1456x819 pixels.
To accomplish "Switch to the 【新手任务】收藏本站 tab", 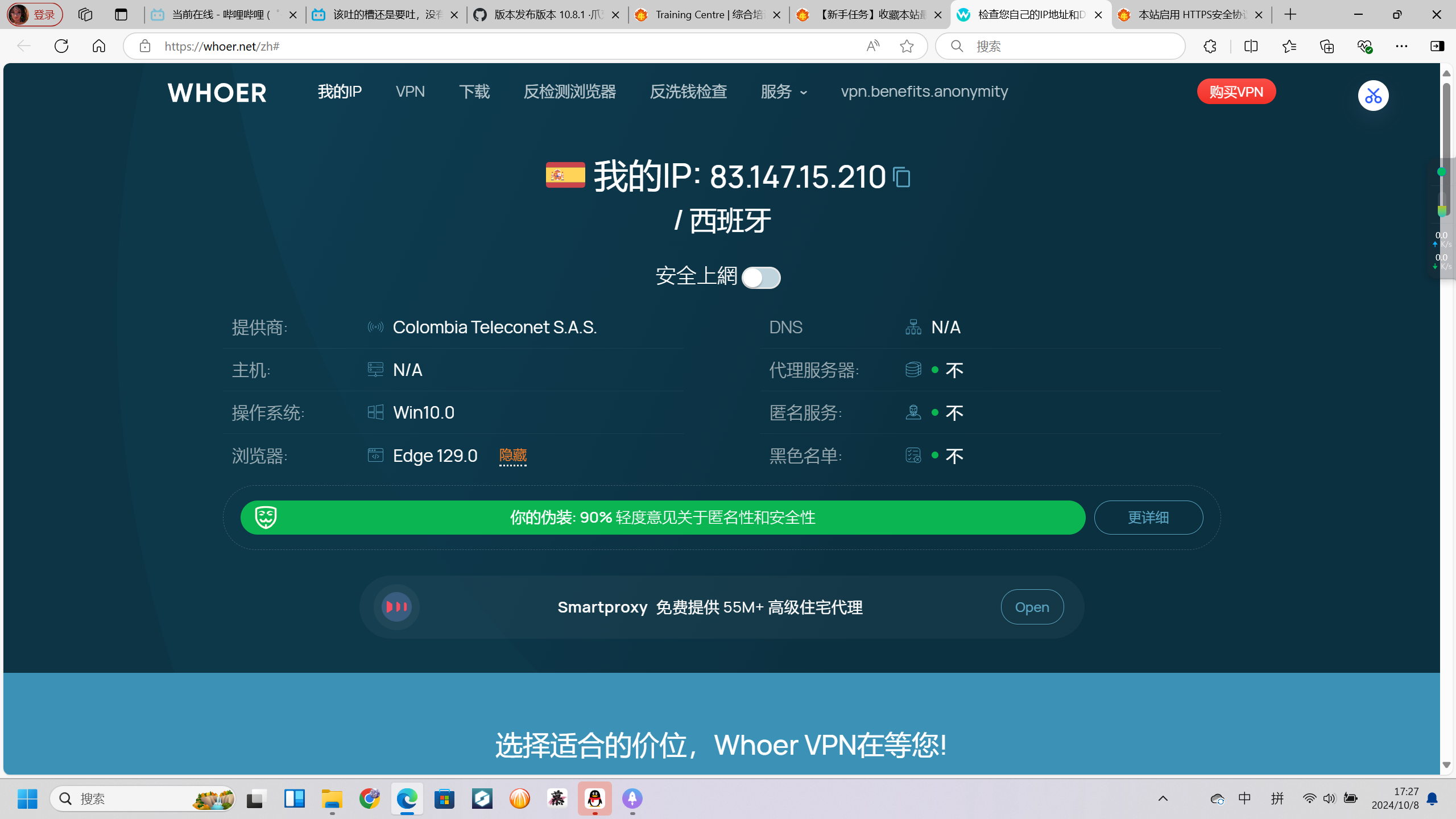I will click(x=869, y=15).
